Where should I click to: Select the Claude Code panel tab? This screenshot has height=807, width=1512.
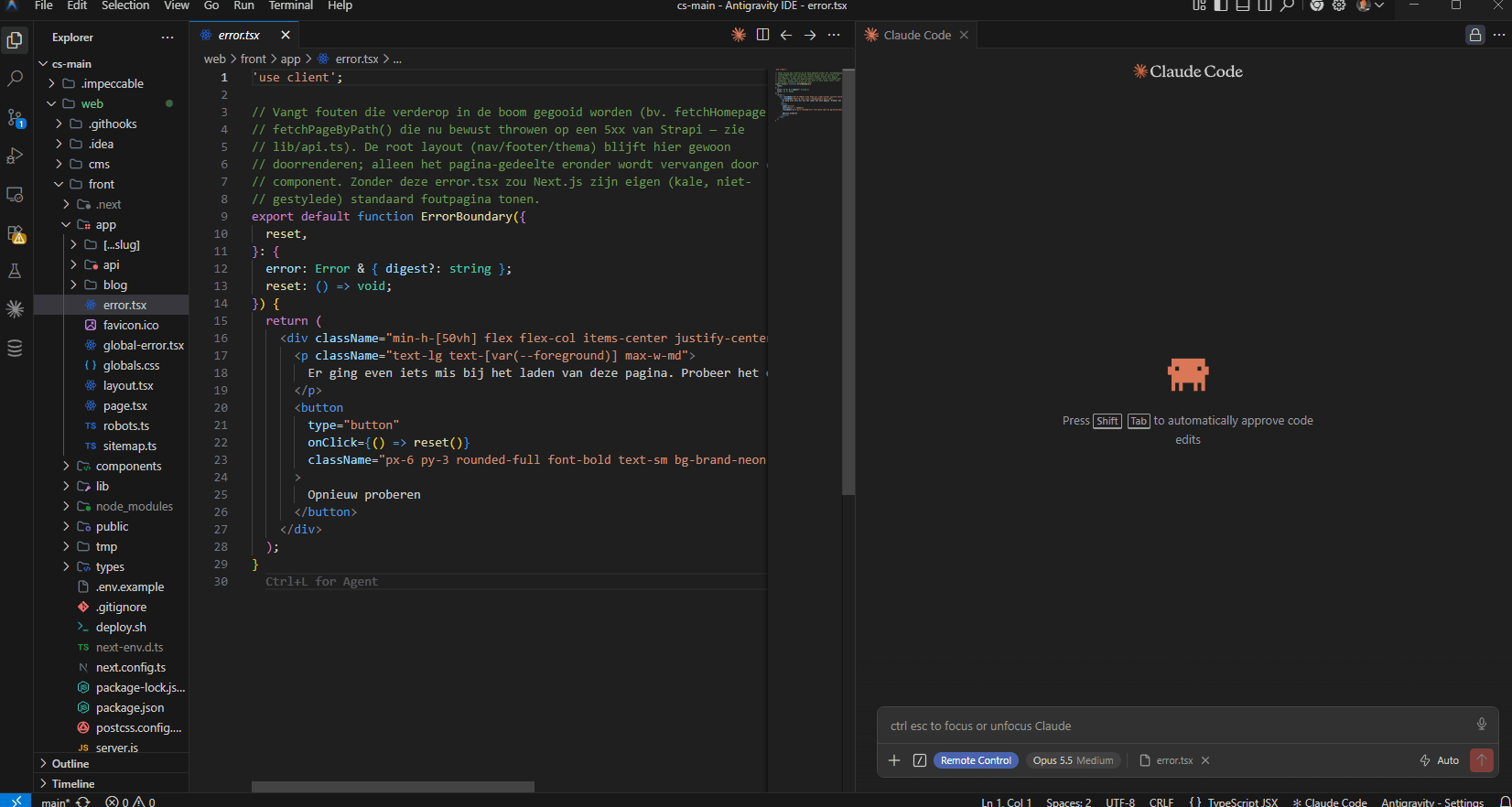click(x=917, y=35)
